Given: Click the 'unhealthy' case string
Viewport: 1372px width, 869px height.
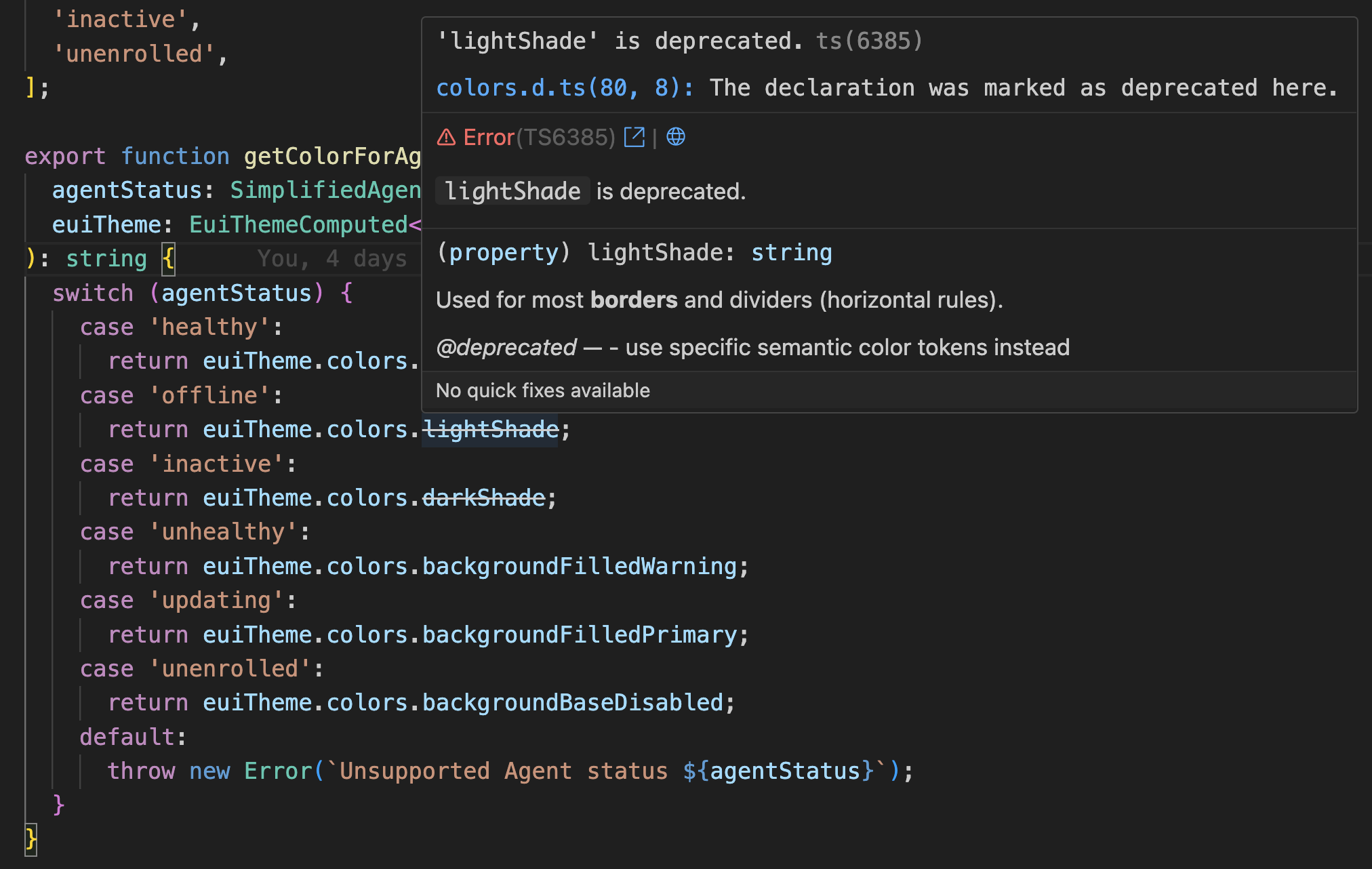Looking at the screenshot, I should click(222, 531).
